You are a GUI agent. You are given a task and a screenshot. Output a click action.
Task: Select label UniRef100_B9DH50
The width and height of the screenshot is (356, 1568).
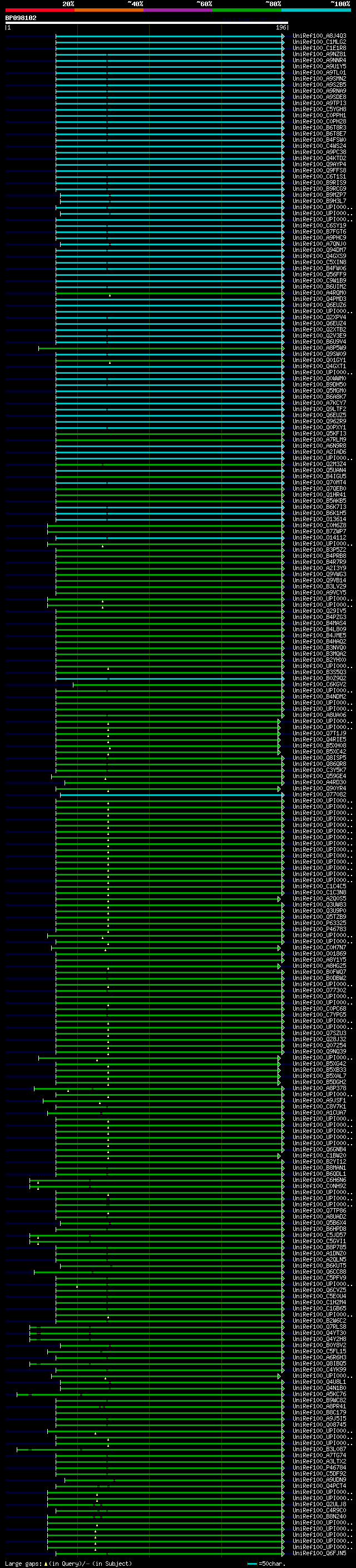tap(319, 385)
